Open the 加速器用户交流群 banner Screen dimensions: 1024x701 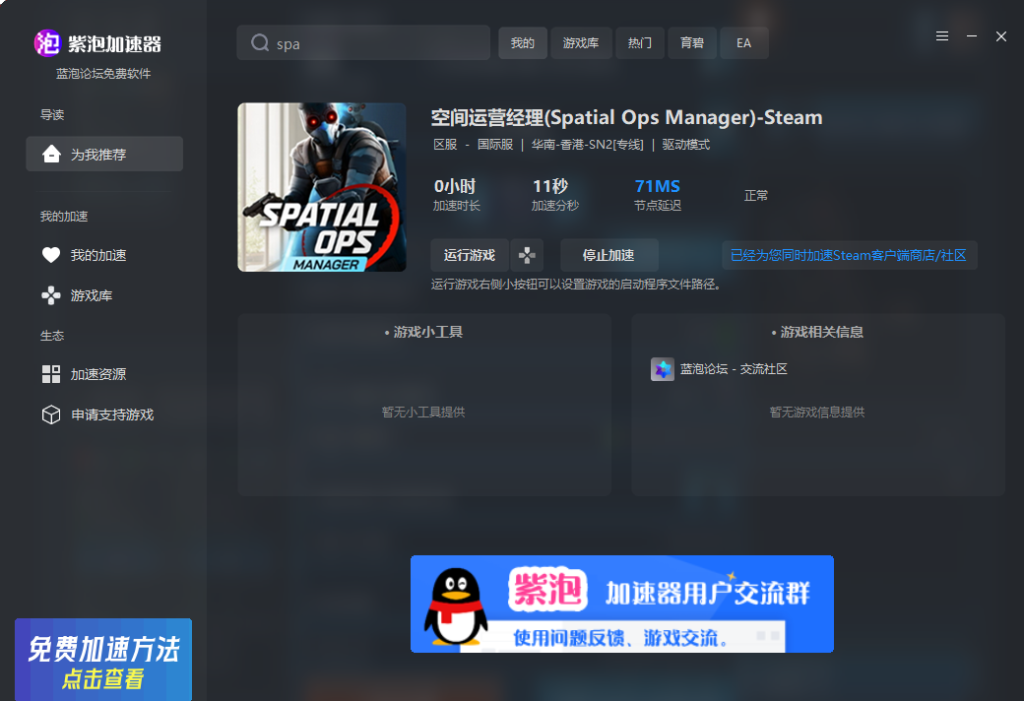(x=622, y=604)
